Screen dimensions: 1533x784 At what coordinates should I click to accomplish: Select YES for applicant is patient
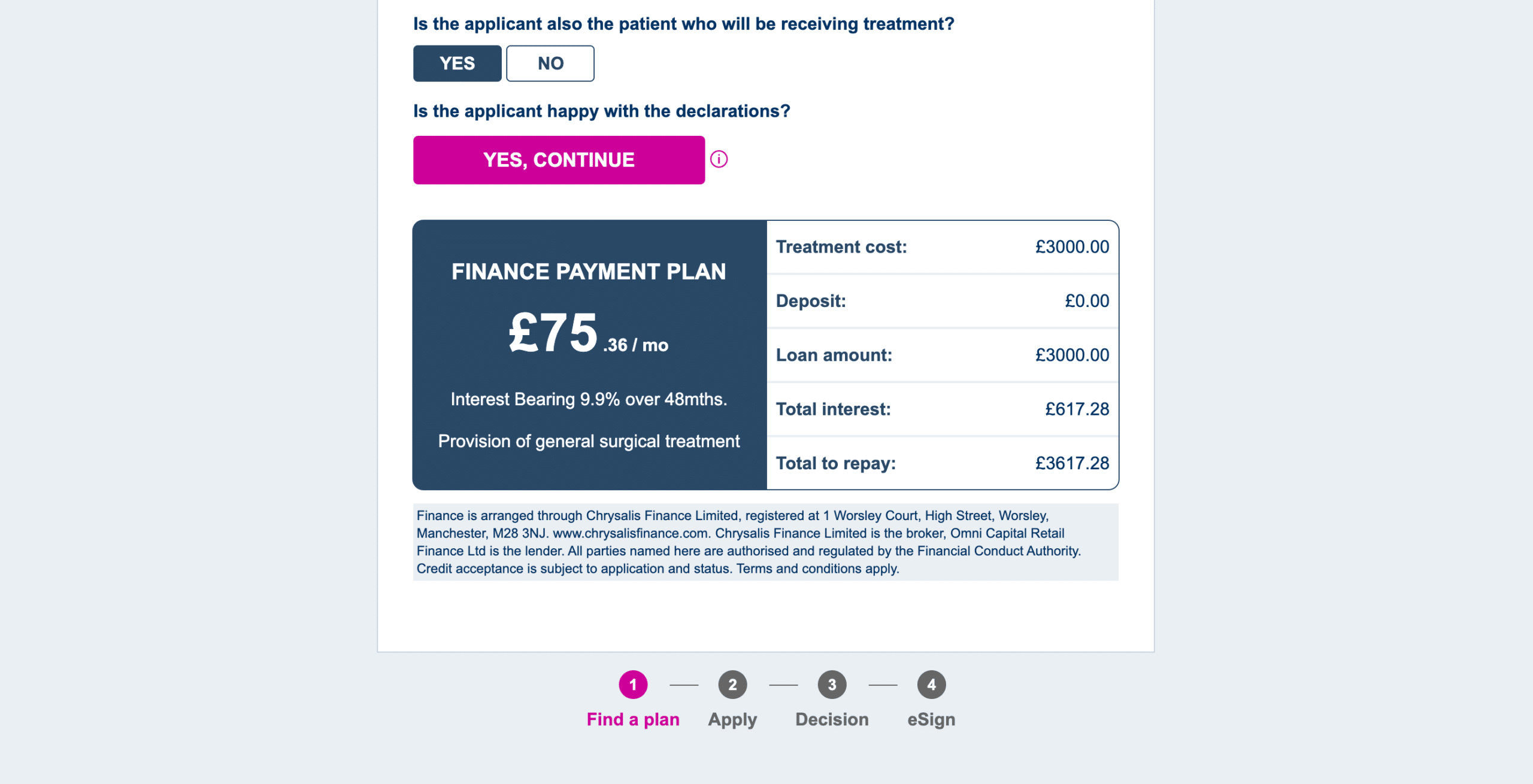tap(457, 63)
